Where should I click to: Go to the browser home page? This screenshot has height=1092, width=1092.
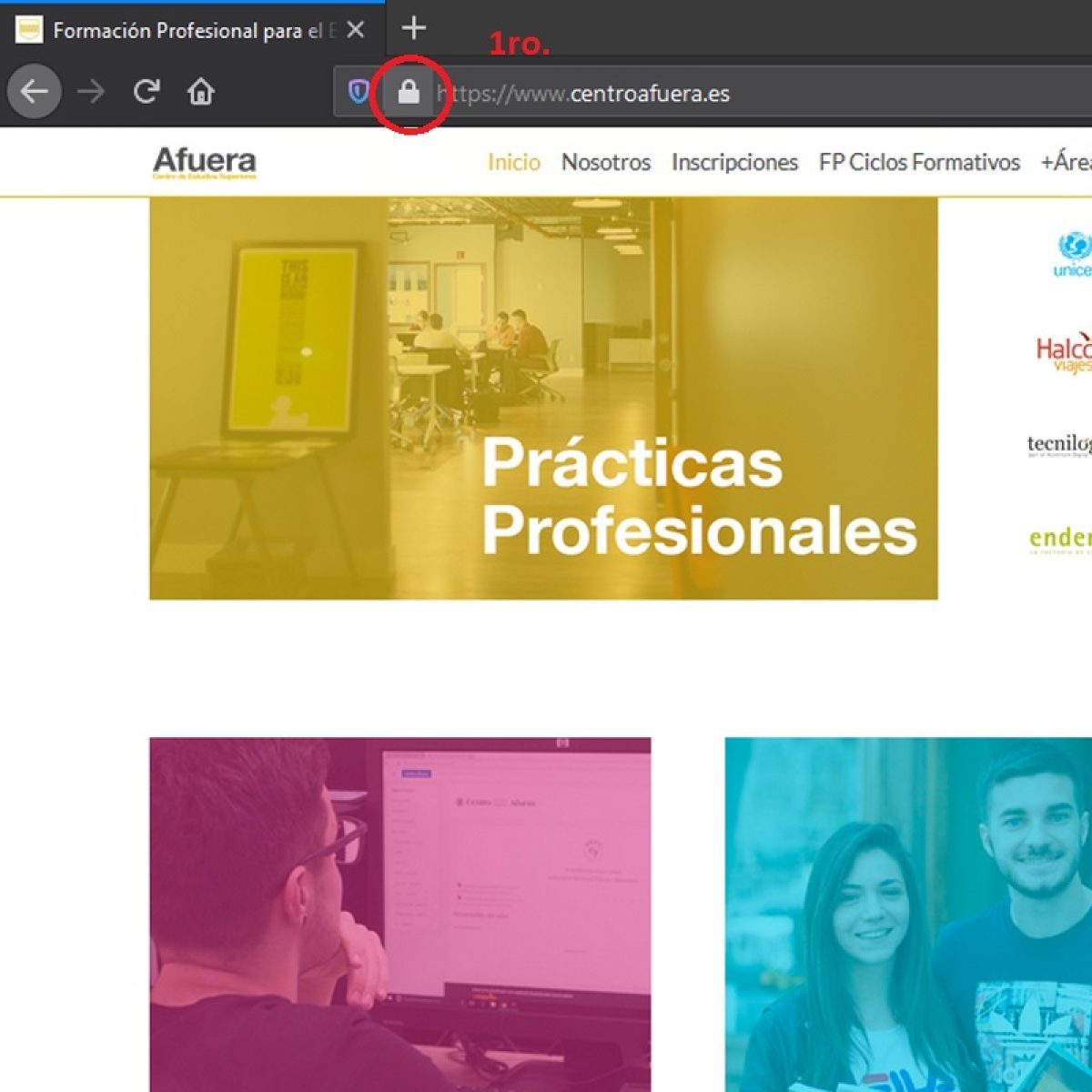pyautogui.click(x=200, y=92)
